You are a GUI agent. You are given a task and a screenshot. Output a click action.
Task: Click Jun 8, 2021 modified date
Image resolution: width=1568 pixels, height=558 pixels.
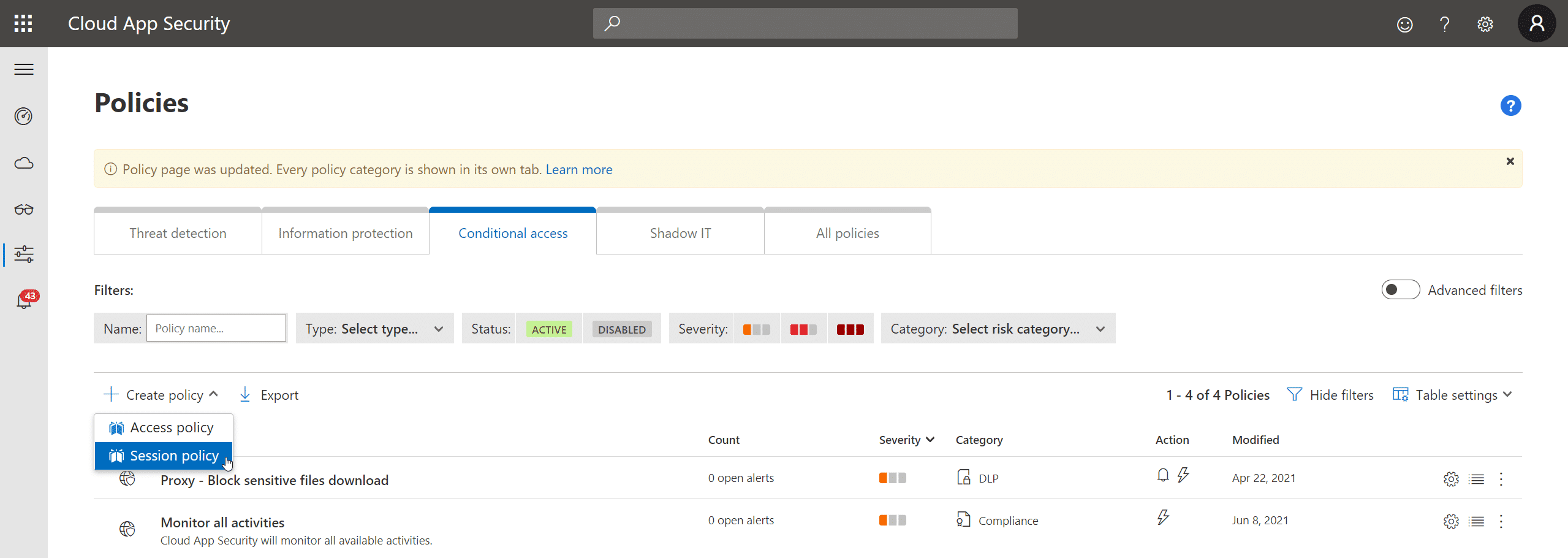pyautogui.click(x=1260, y=520)
